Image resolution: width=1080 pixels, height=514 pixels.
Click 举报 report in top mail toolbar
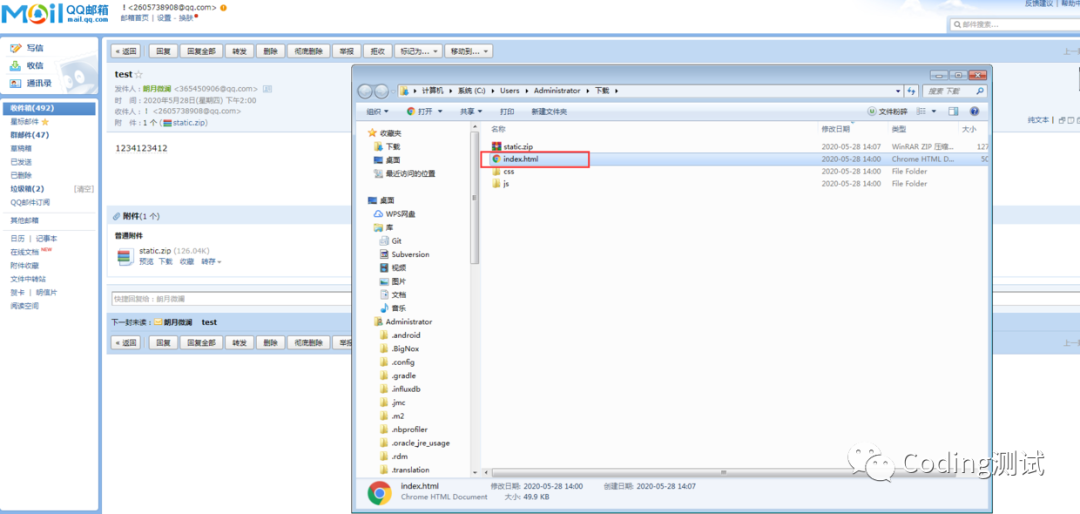click(x=346, y=51)
